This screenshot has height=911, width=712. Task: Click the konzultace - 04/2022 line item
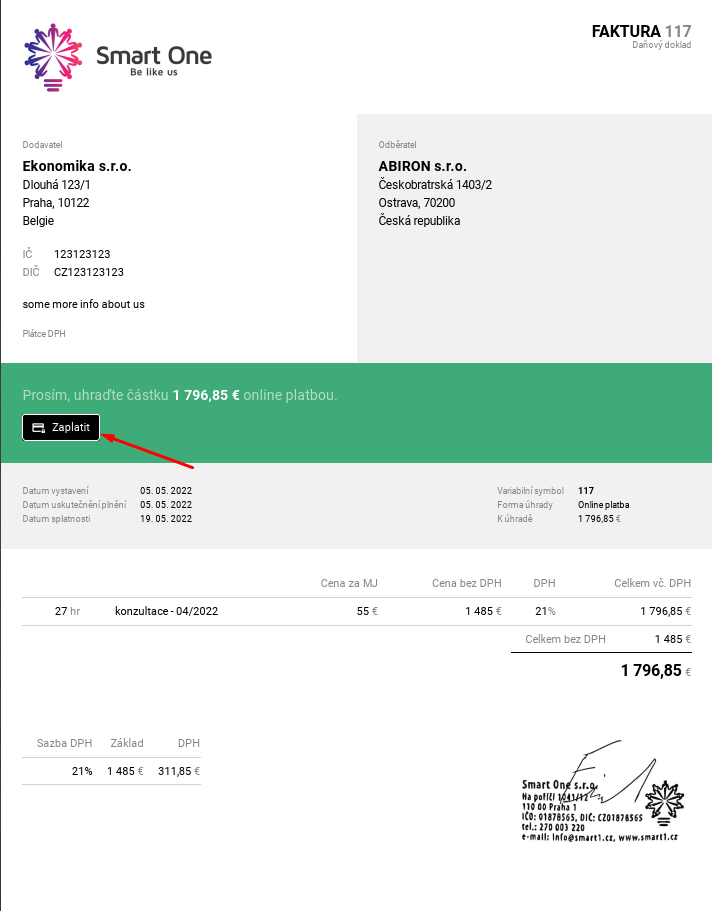point(166,611)
